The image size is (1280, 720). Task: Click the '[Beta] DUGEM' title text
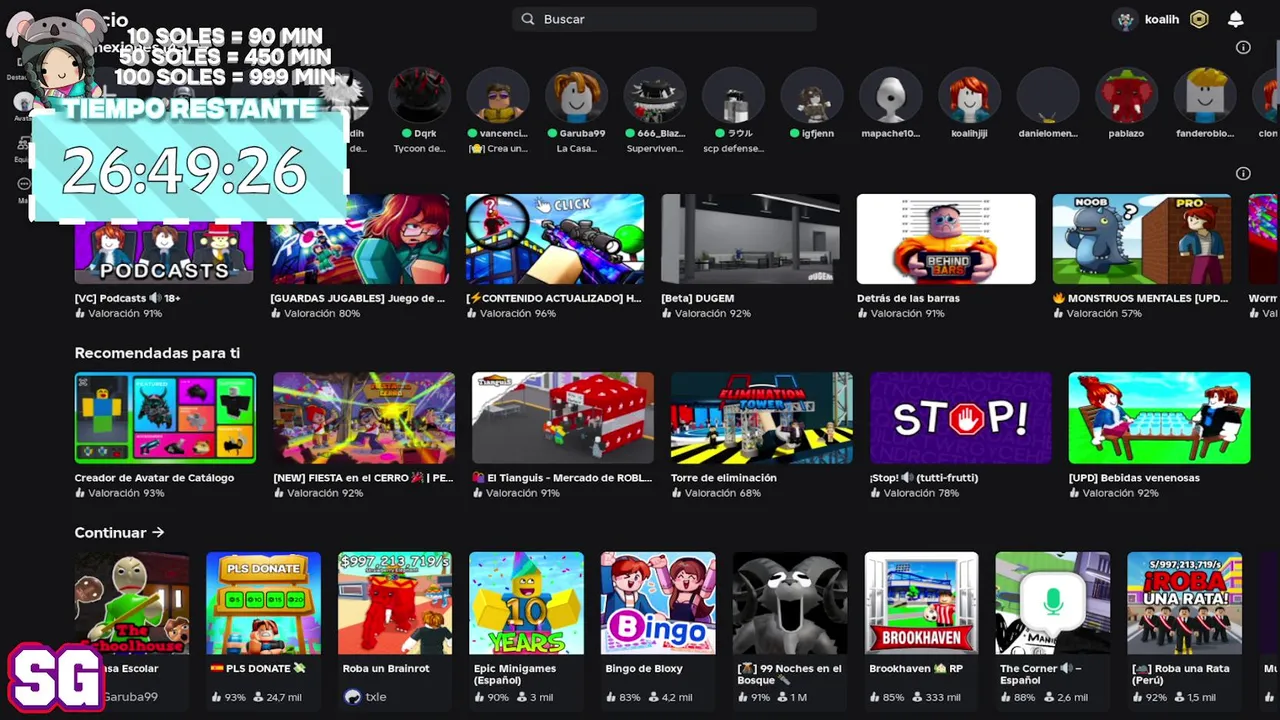point(697,298)
